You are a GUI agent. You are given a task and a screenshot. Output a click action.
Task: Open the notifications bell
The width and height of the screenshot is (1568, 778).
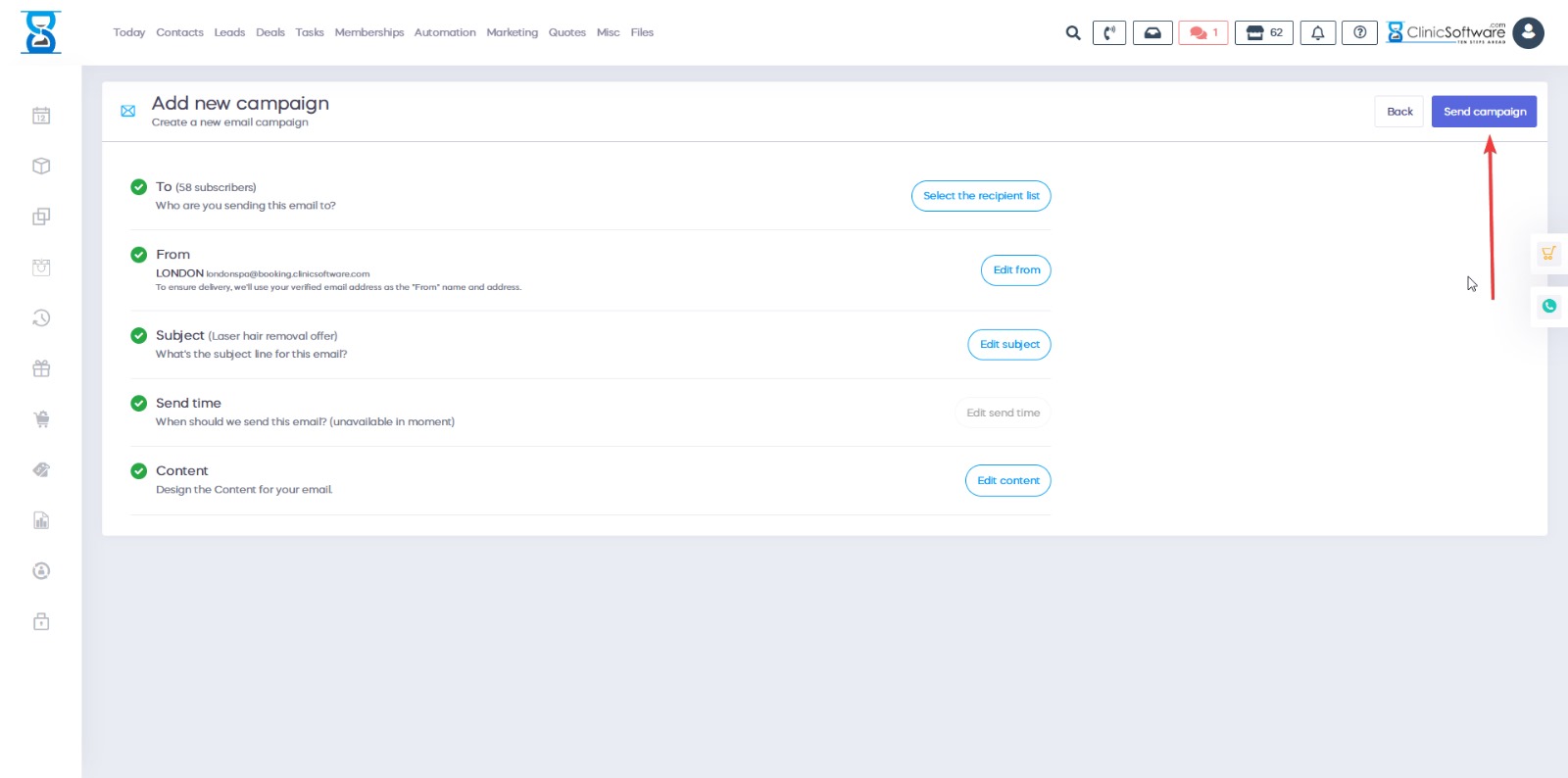pos(1317,33)
